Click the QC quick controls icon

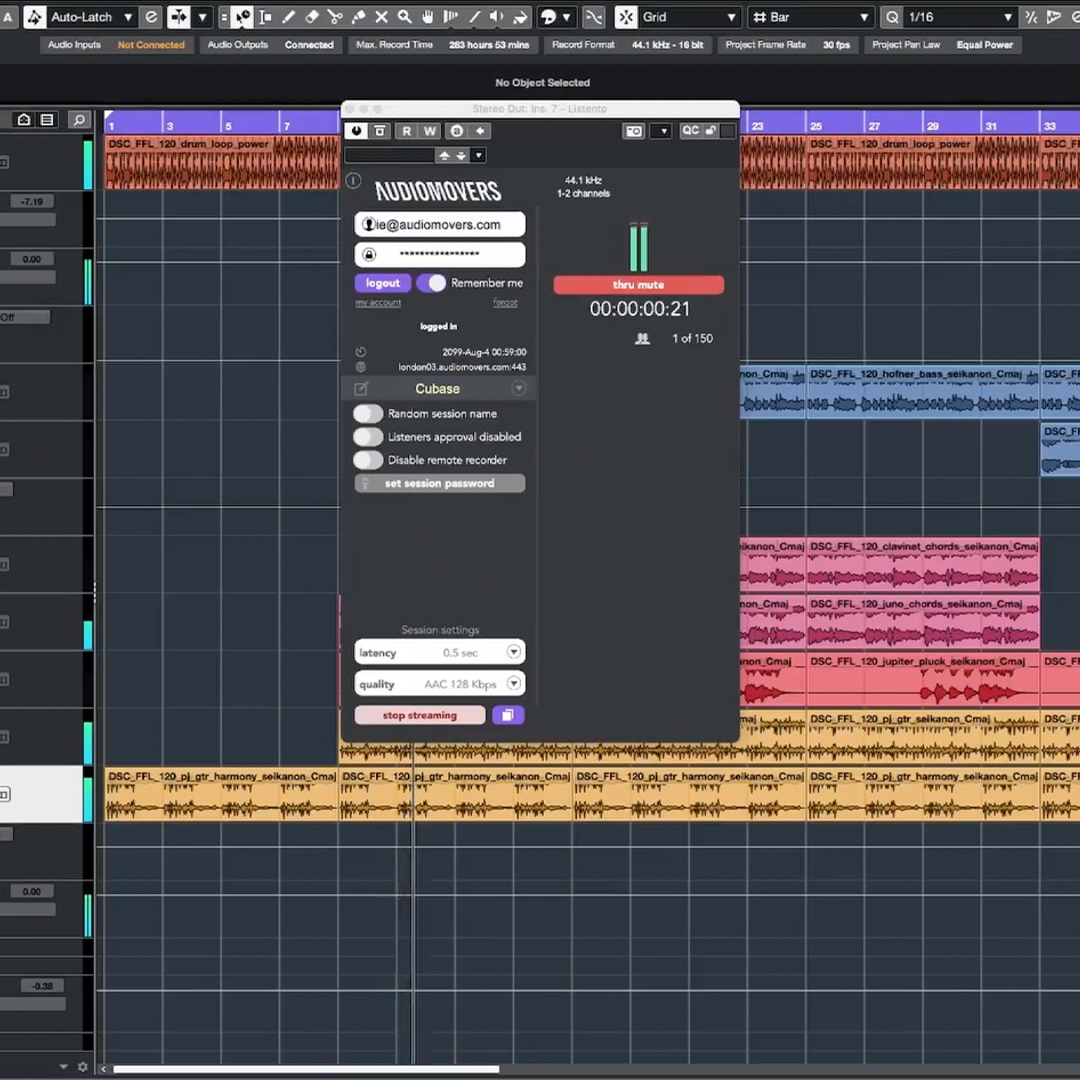(690, 131)
